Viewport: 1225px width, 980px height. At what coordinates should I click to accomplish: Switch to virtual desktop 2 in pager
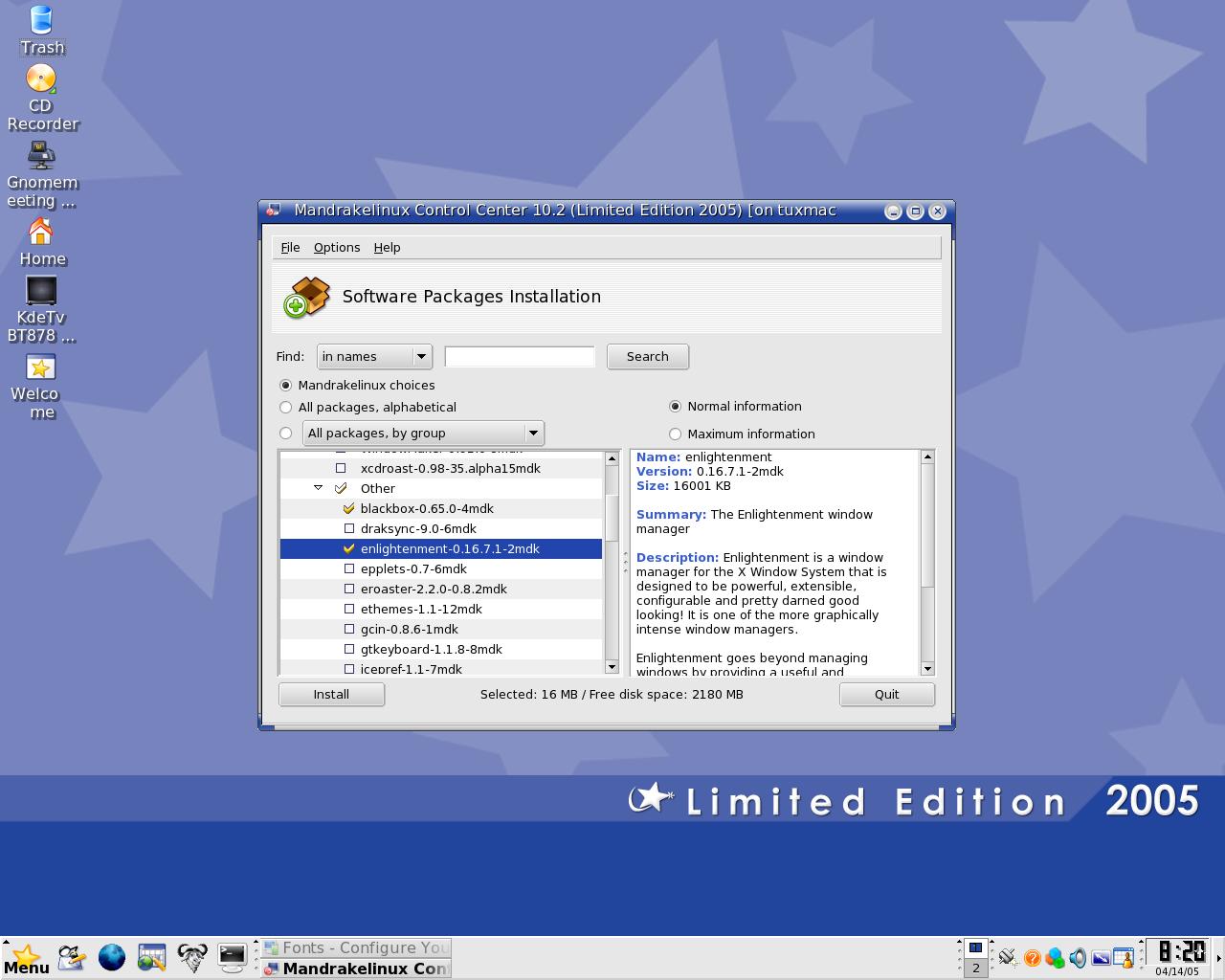tap(975, 968)
